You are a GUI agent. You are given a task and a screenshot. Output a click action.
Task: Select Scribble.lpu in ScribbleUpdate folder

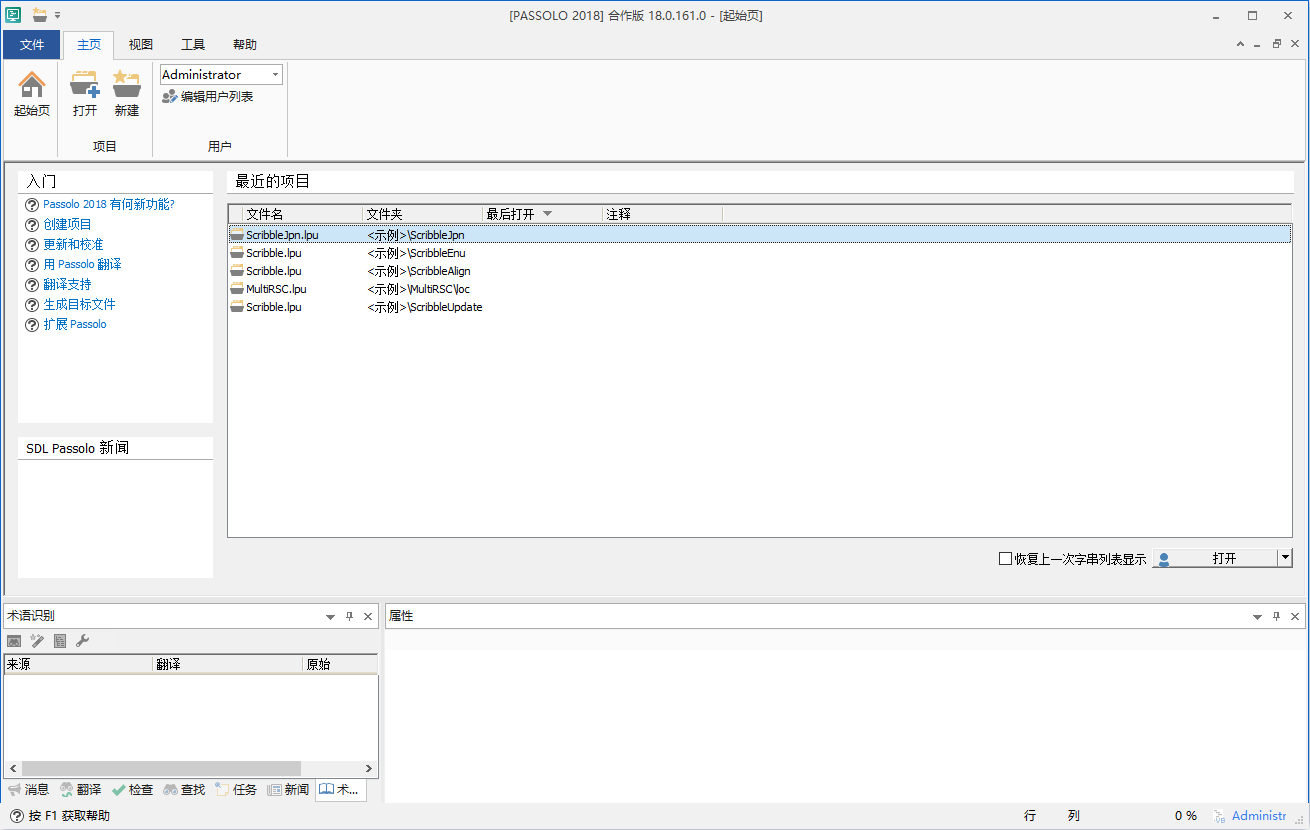pos(759,307)
